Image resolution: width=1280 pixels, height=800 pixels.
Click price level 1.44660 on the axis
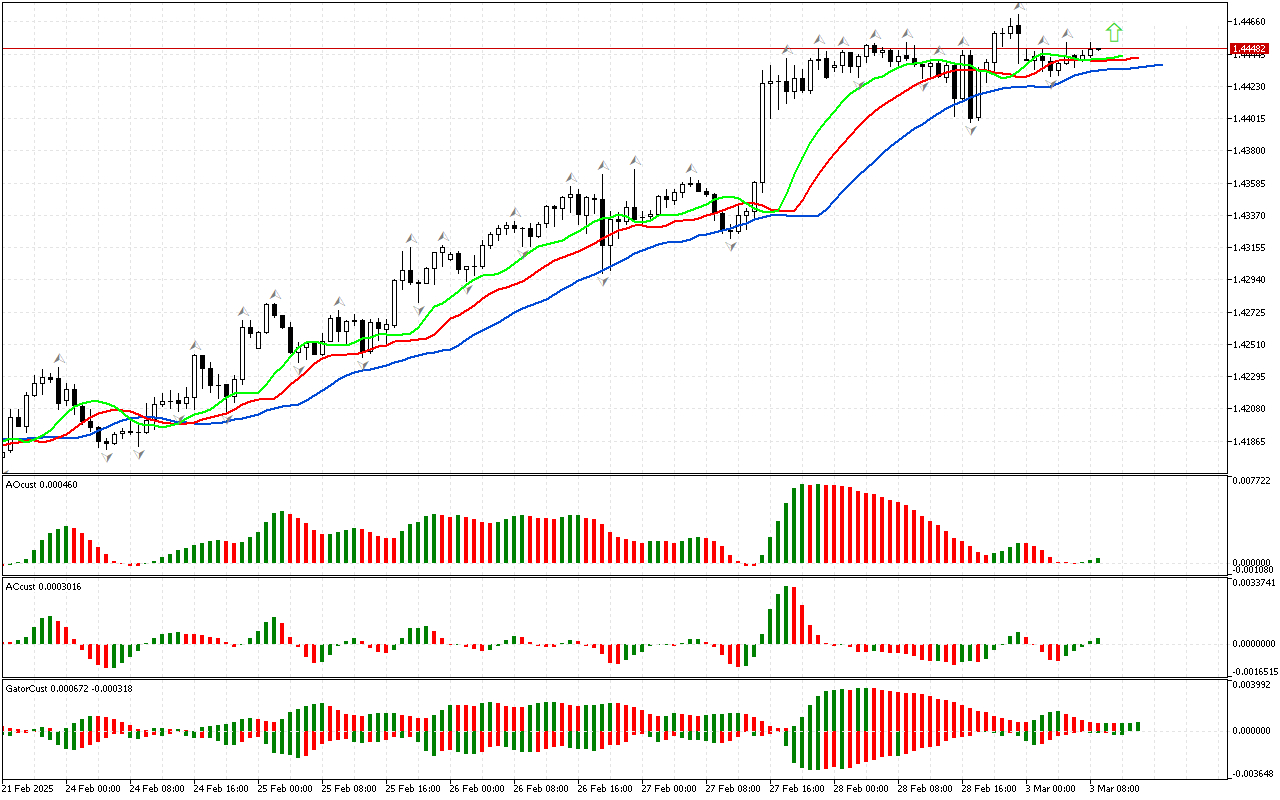[1251, 21]
